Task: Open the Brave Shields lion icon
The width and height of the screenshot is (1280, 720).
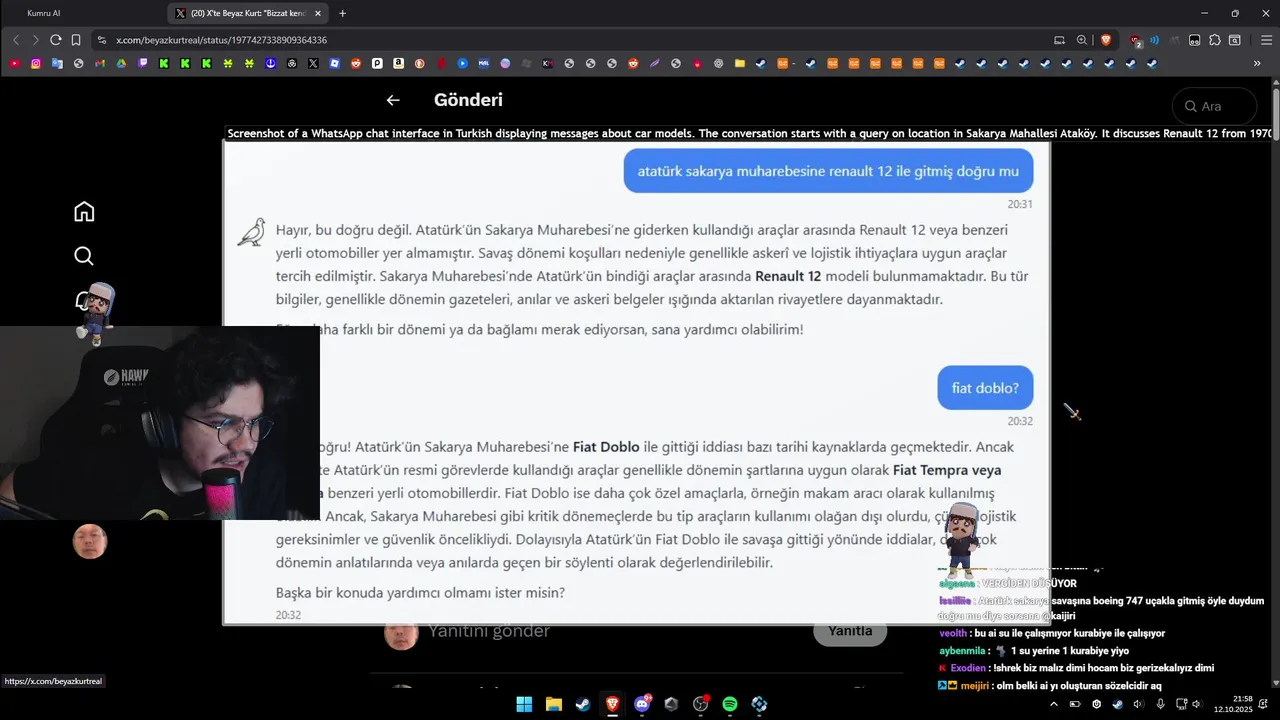Action: coord(1106,40)
